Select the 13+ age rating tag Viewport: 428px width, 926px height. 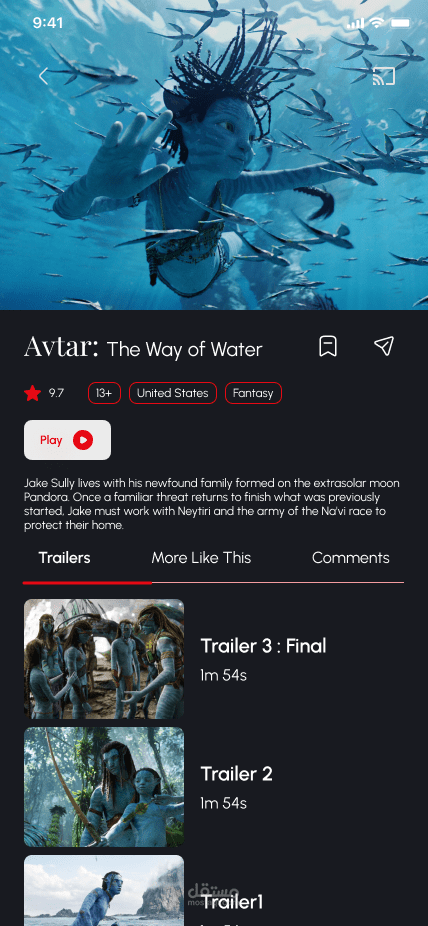104,393
